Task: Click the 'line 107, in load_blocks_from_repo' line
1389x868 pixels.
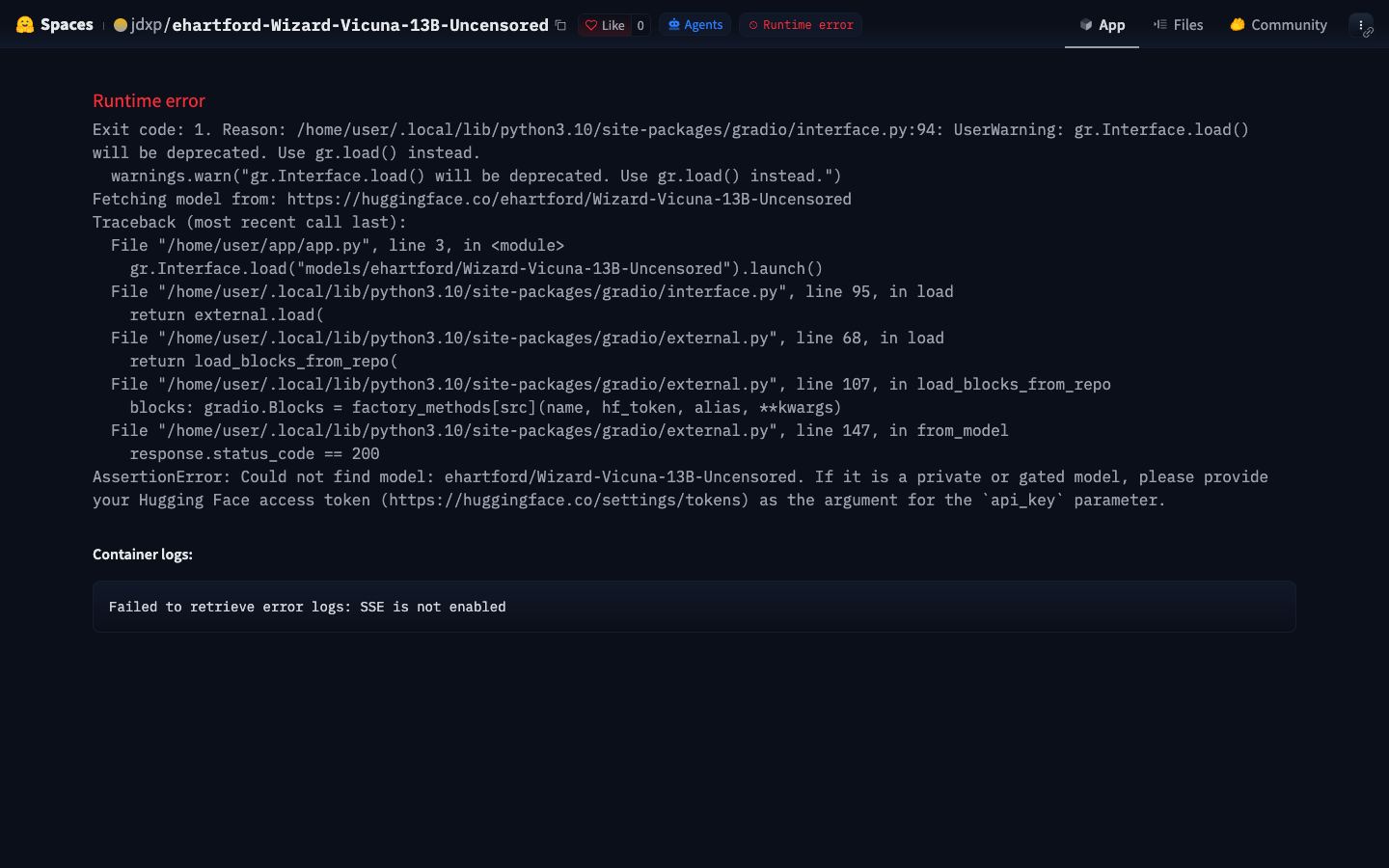Action: click(x=611, y=384)
